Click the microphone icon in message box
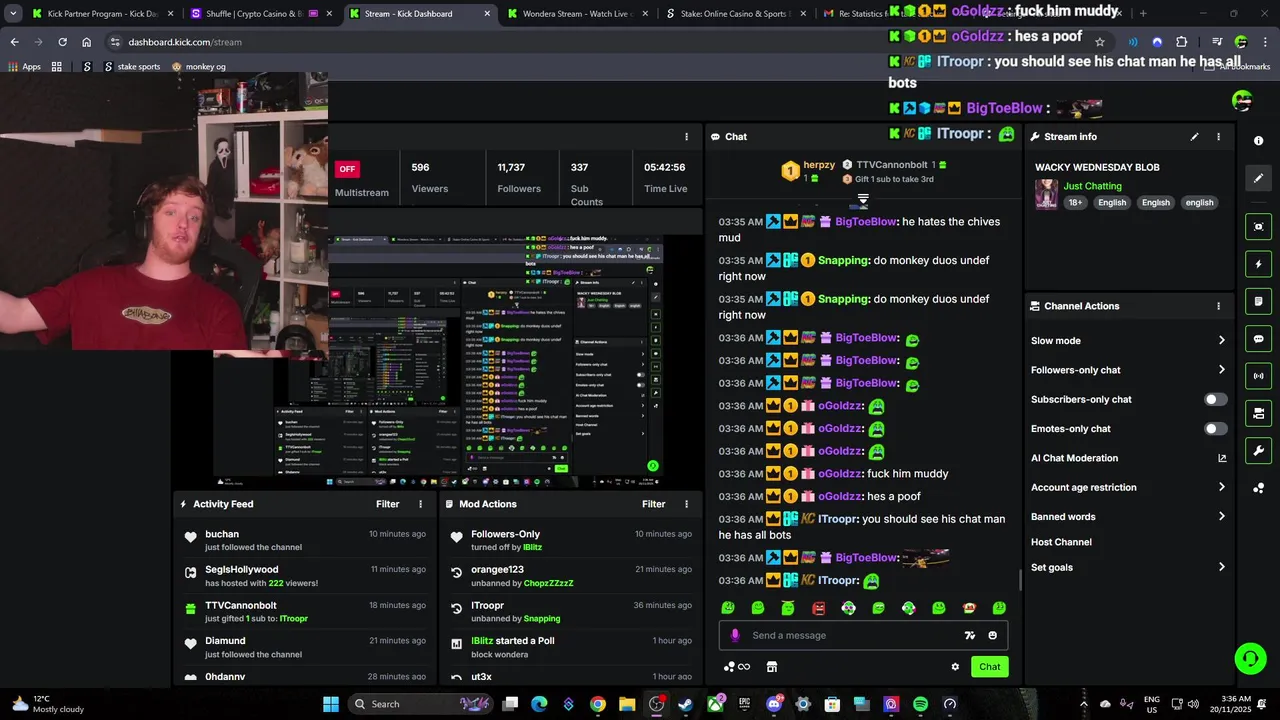This screenshot has width=1280, height=720. [x=735, y=635]
